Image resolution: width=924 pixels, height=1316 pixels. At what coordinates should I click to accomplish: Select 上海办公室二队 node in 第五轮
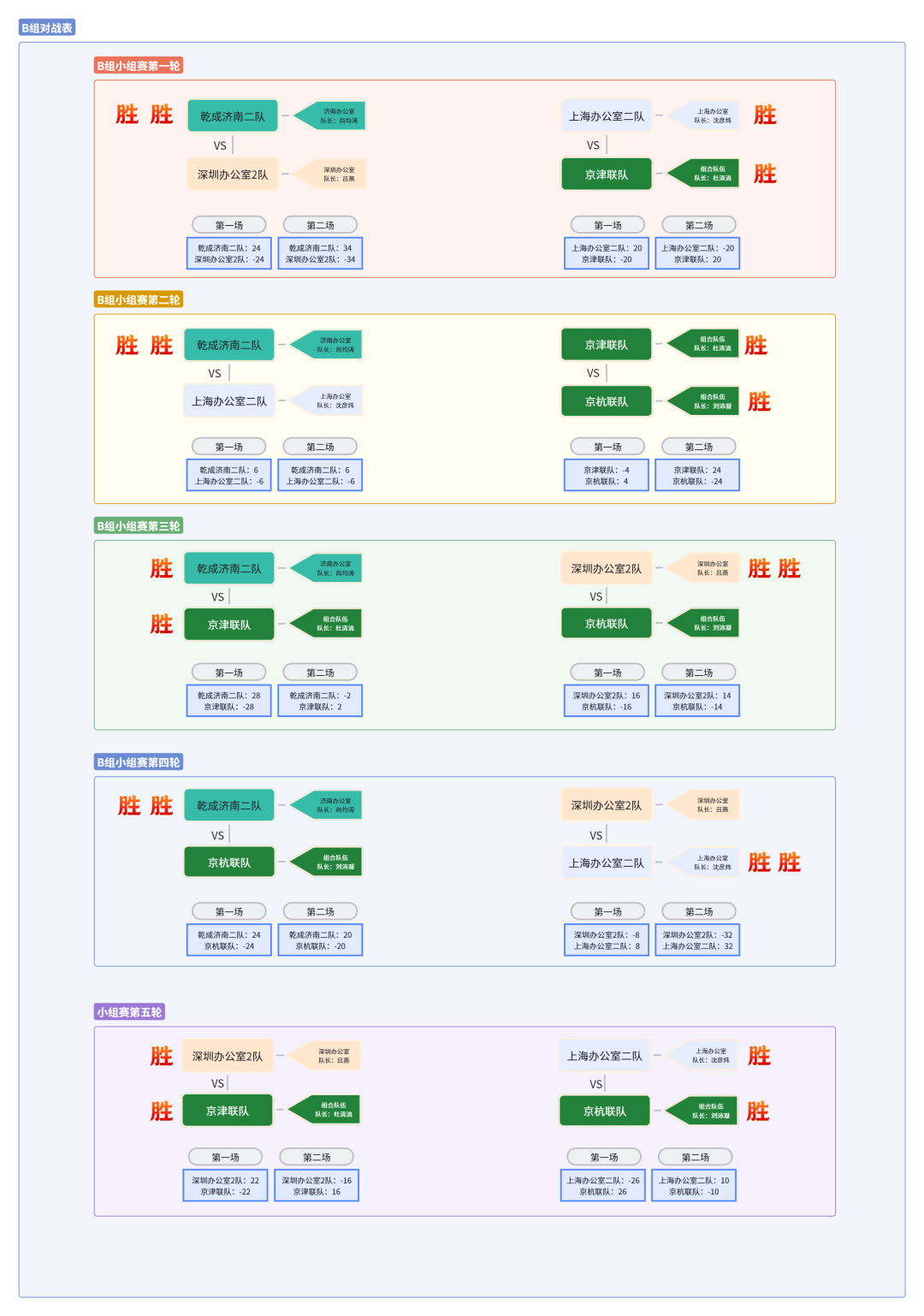(605, 1057)
